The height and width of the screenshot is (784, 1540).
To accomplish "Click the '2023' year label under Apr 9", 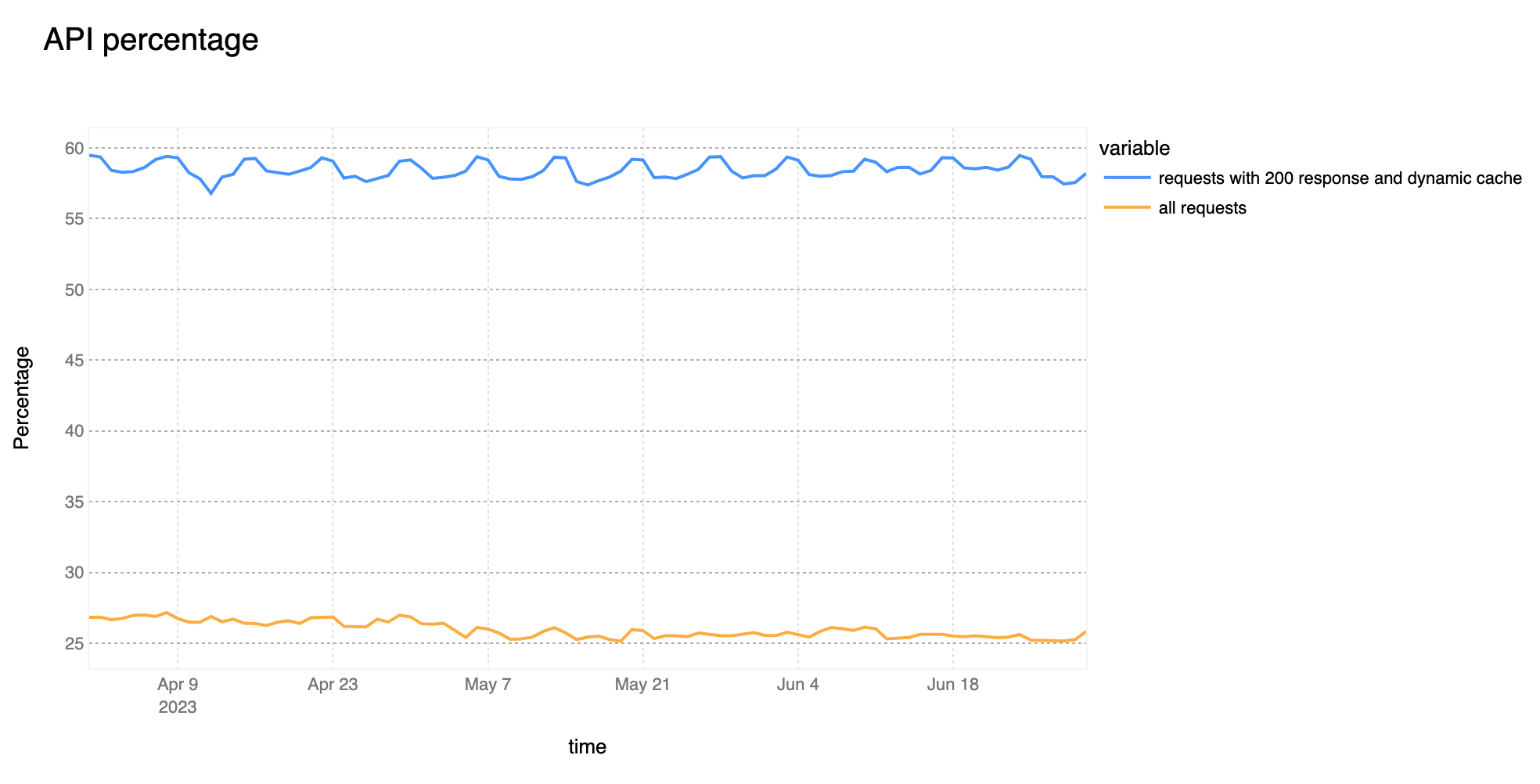I will tap(178, 707).
